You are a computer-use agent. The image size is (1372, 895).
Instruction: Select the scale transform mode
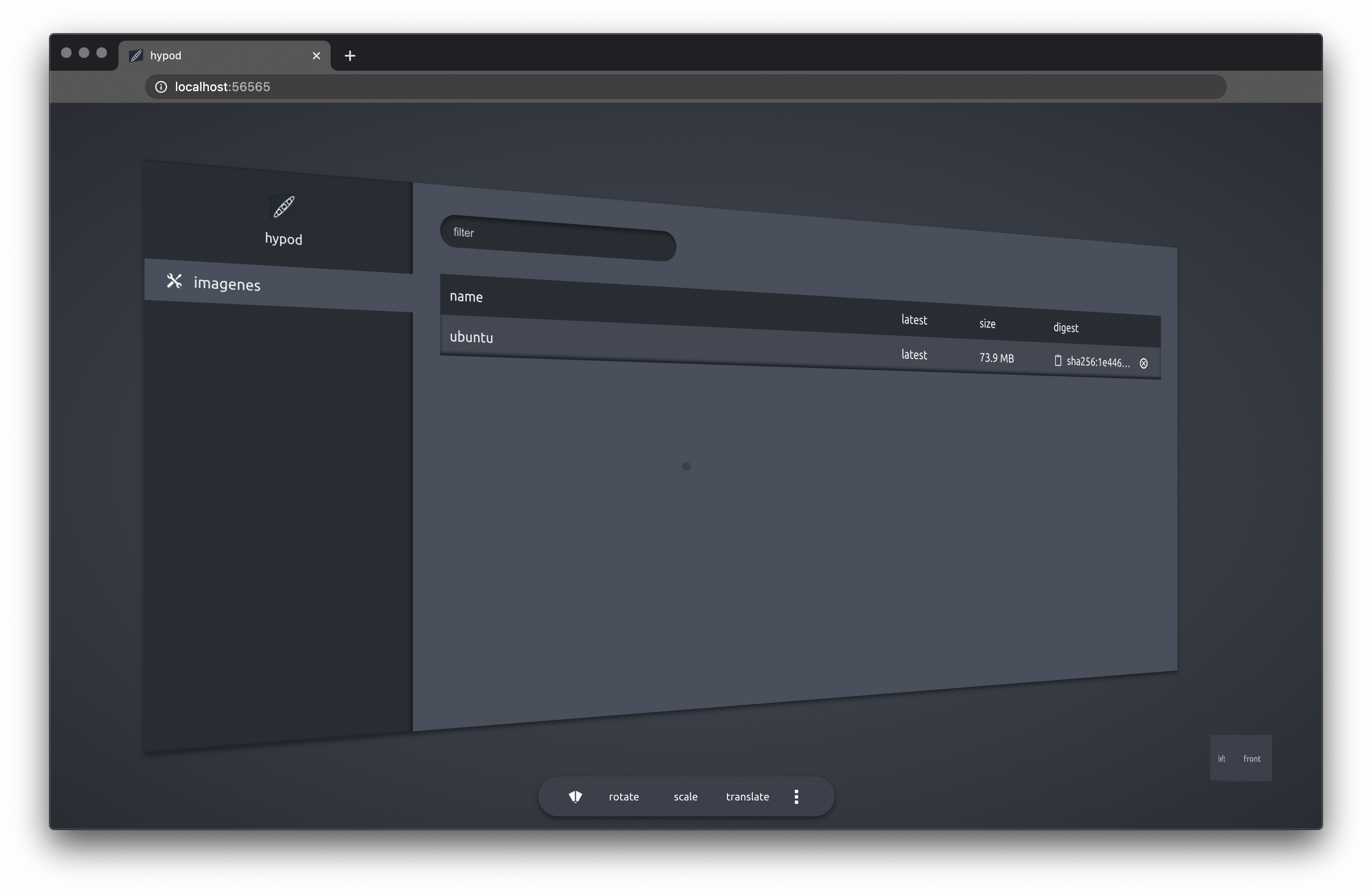686,796
